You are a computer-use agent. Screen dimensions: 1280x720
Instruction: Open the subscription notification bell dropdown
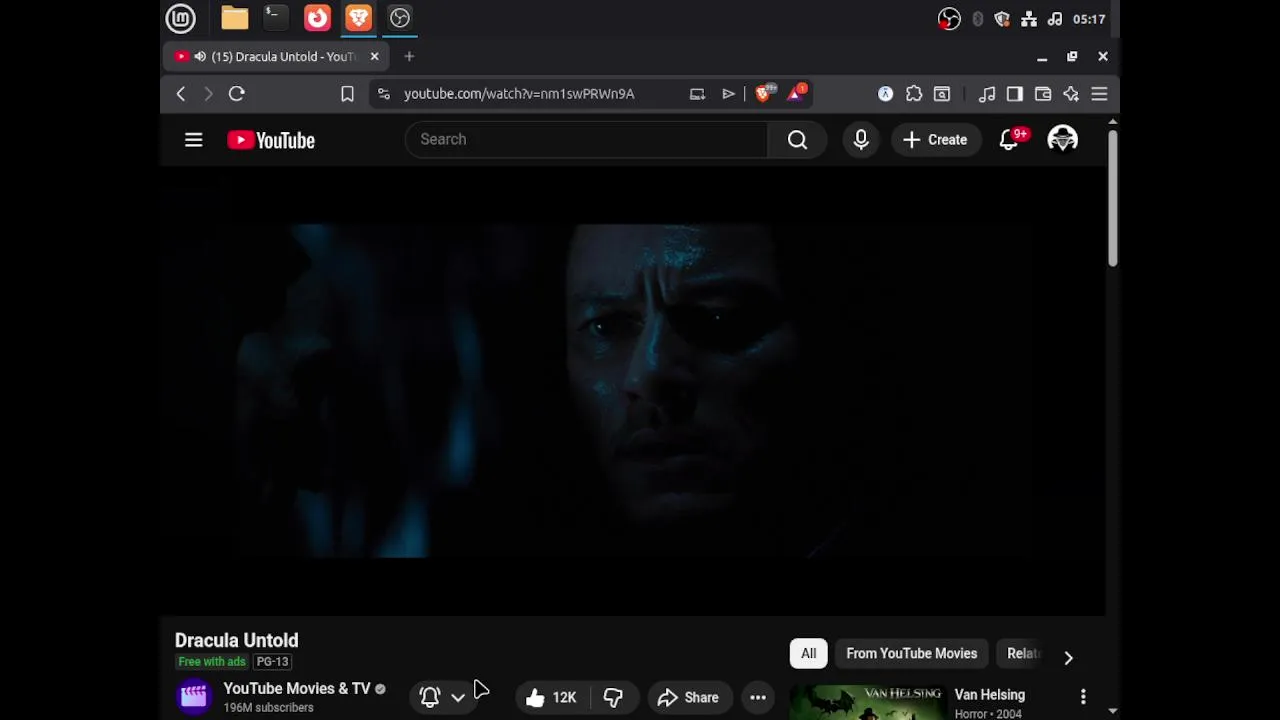point(443,697)
